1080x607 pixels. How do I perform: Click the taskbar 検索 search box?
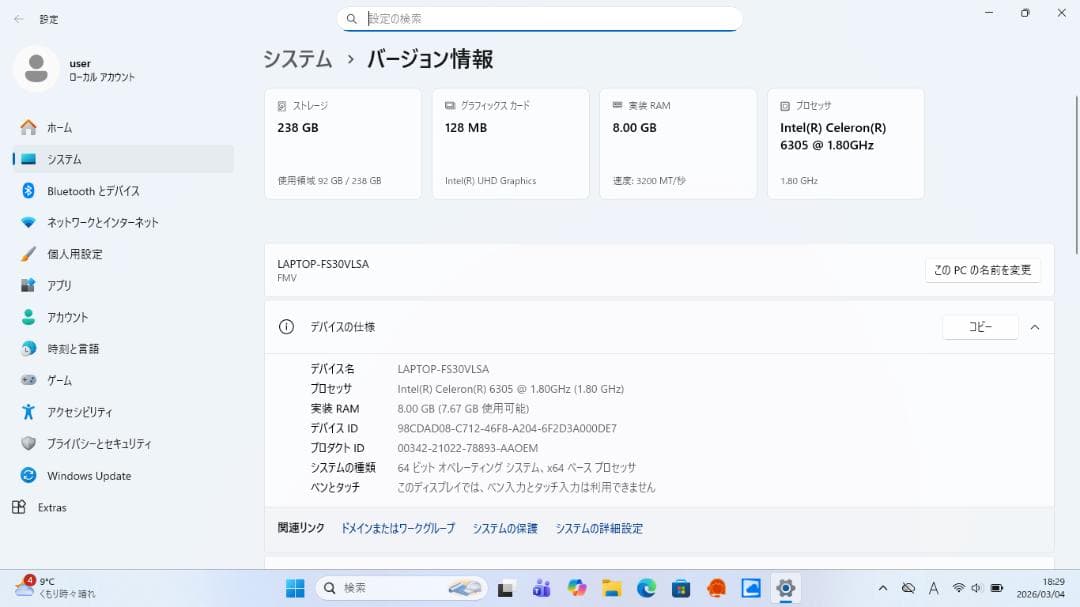coord(402,588)
